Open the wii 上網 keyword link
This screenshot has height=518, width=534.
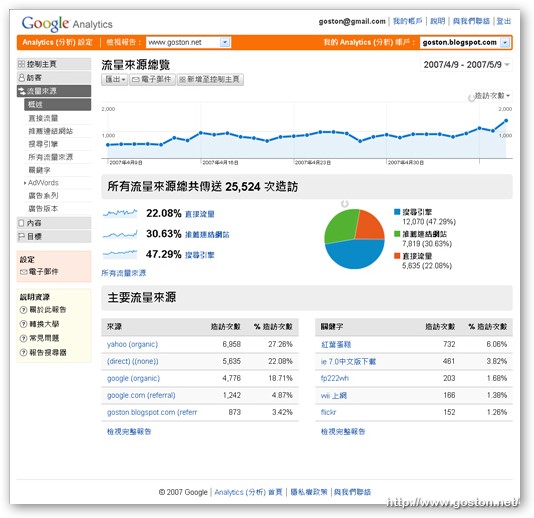click(333, 396)
